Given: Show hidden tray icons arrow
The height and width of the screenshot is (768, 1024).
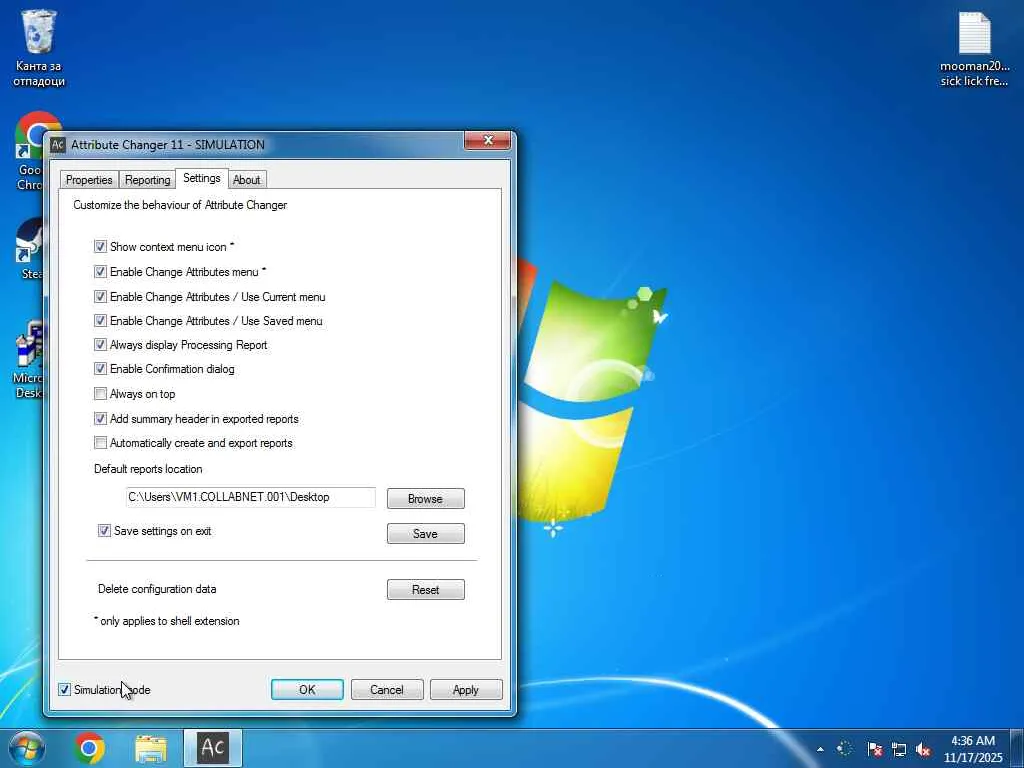Looking at the screenshot, I should 820,749.
